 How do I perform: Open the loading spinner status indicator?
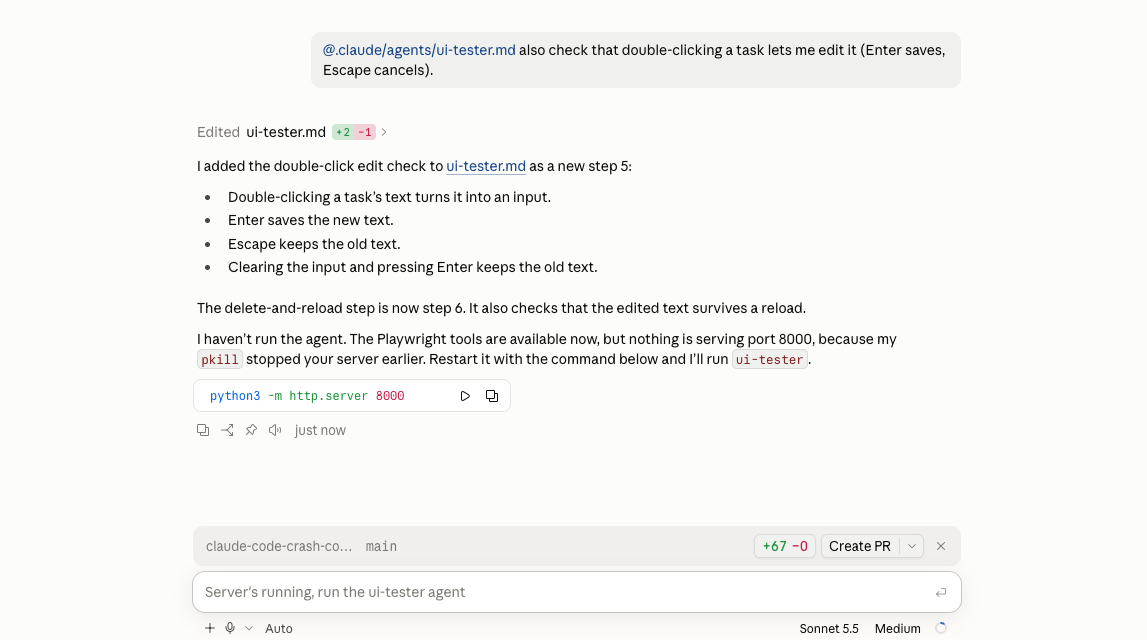(941, 628)
